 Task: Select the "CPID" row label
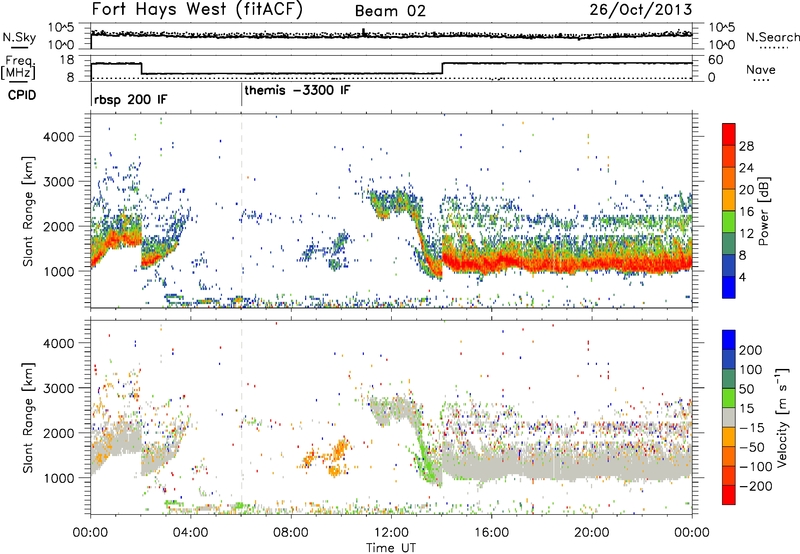pos(22,95)
